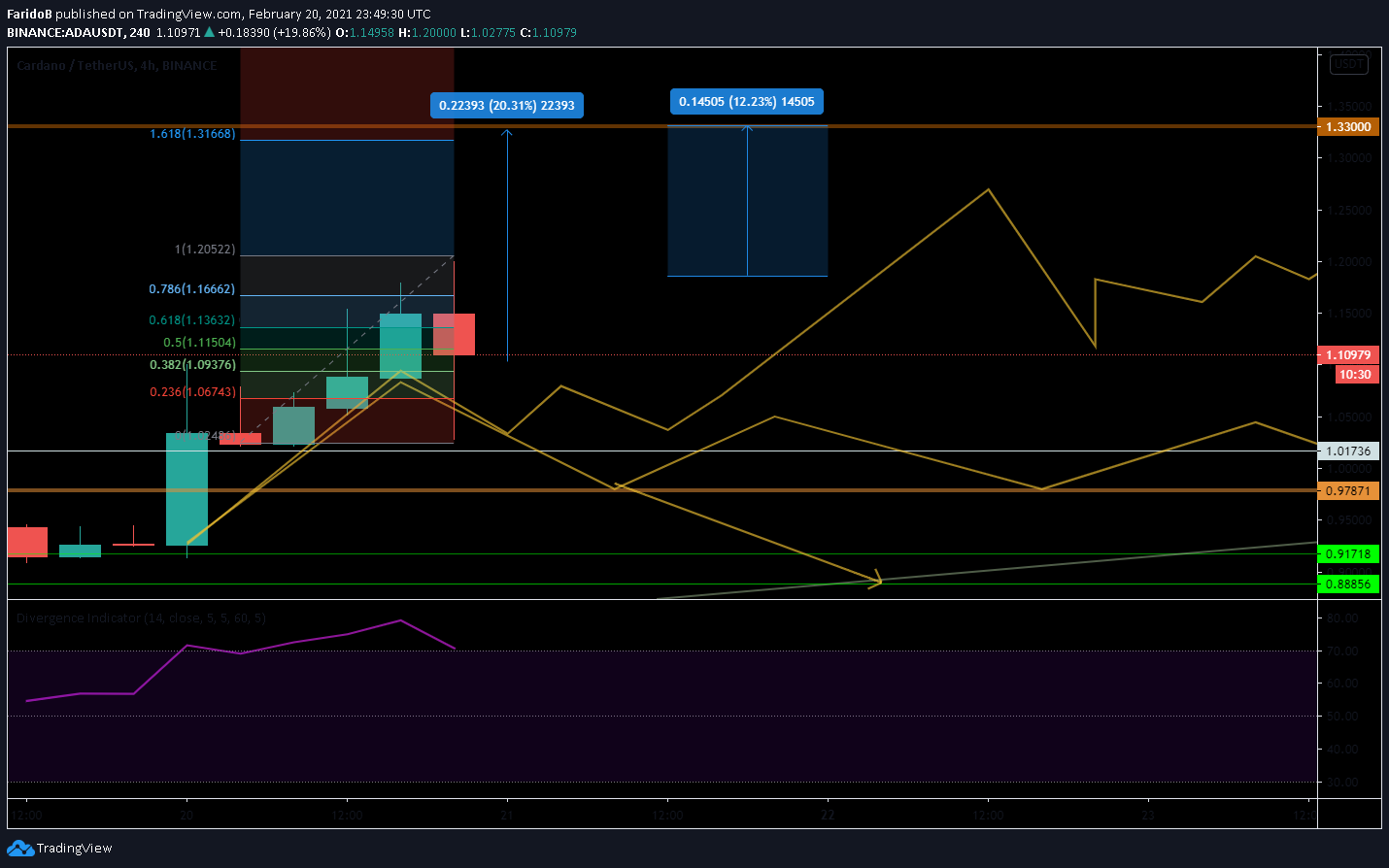Click the Divergence Indicator legend title

141,618
